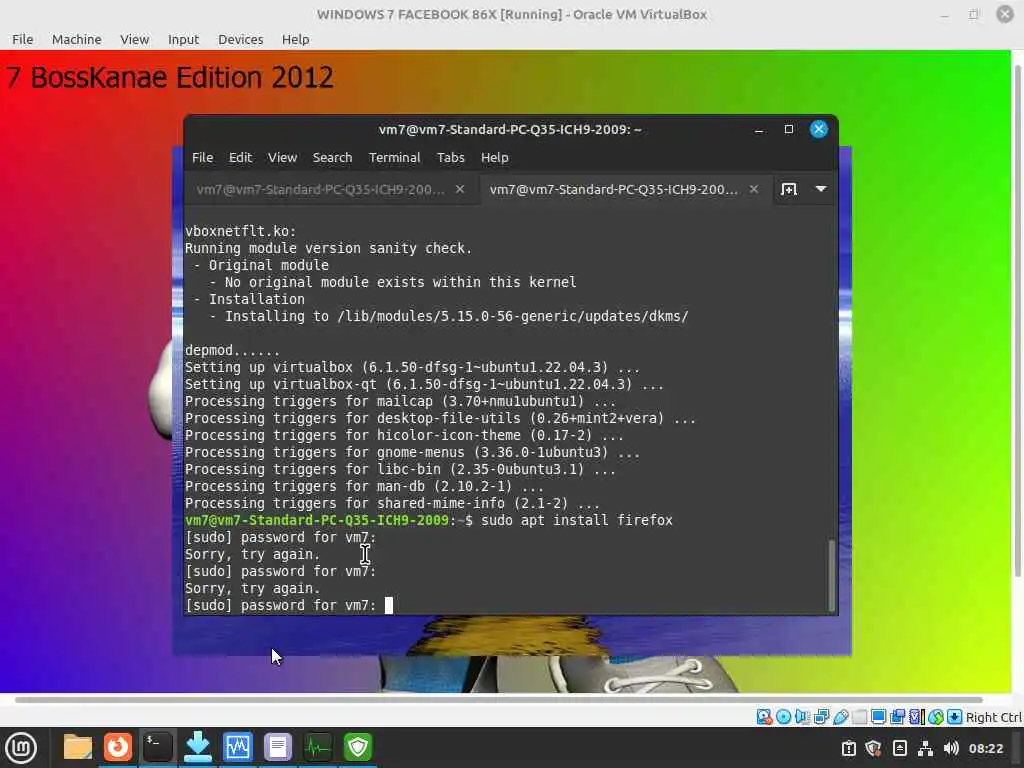The width and height of the screenshot is (1024, 768).
Task: Click the sudo password prompt cursor
Action: (x=389, y=605)
